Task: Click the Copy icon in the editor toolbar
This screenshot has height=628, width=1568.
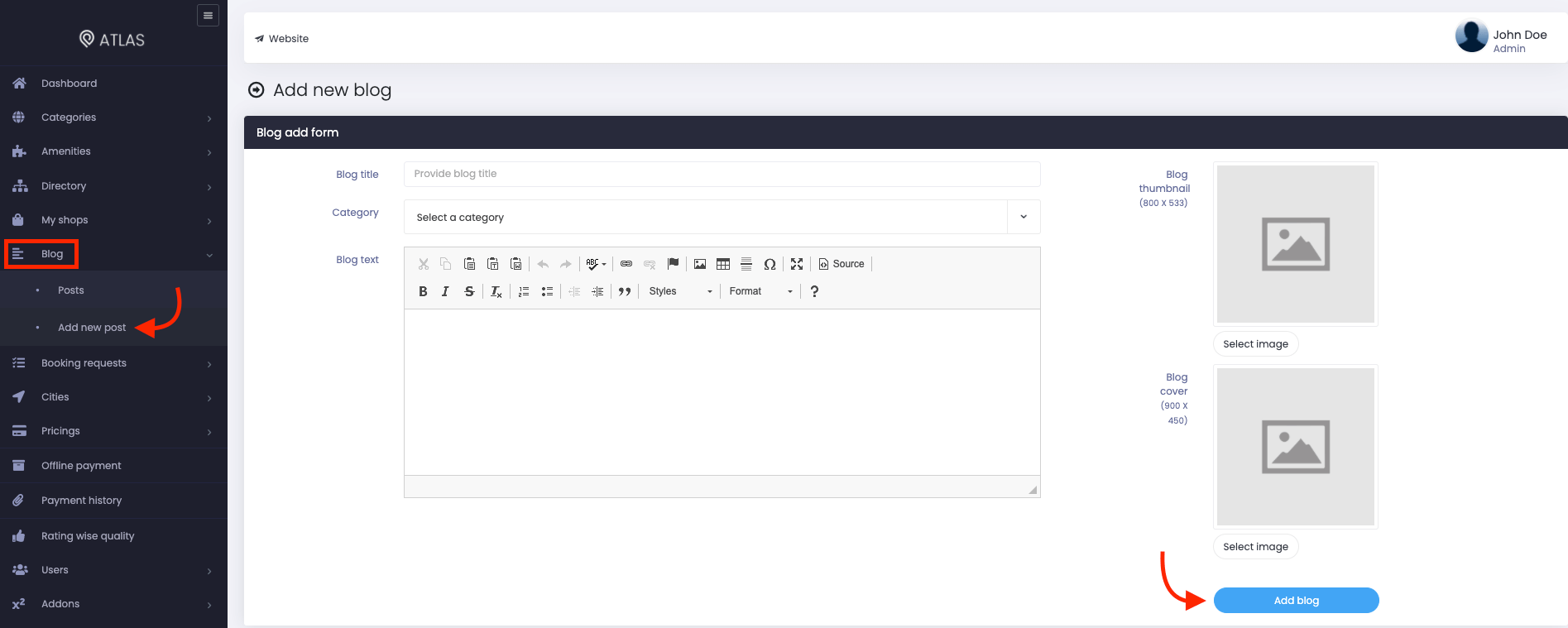Action: point(446,264)
